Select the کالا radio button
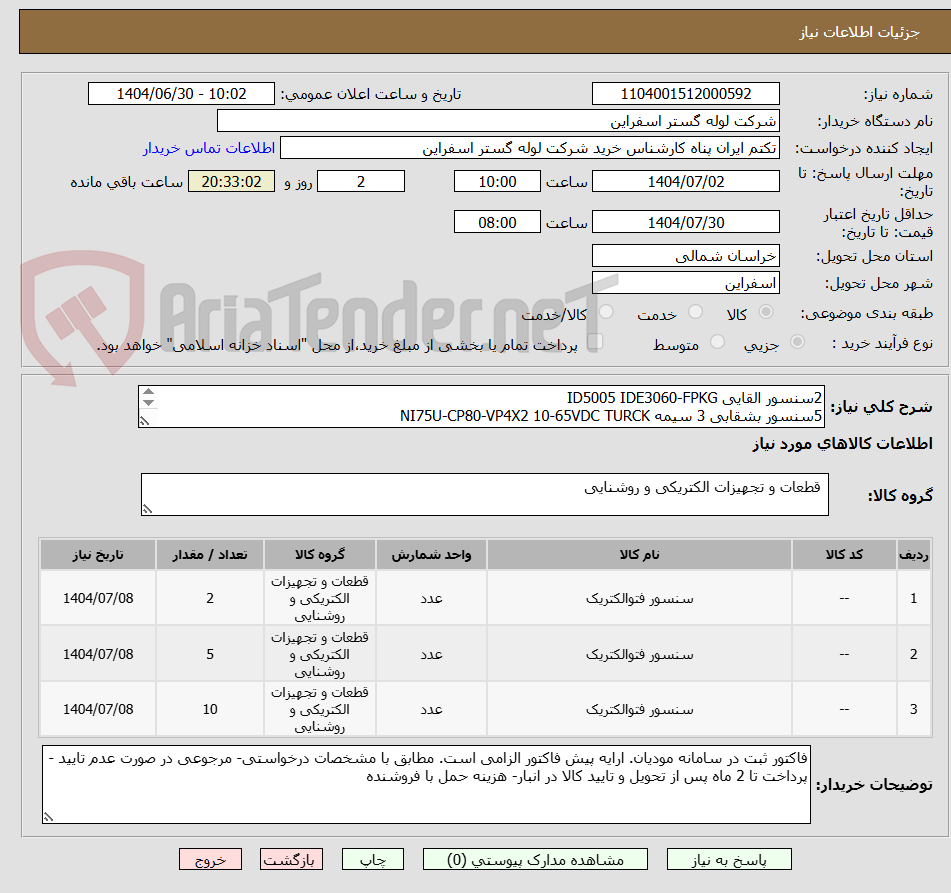The image size is (951, 893). pyautogui.click(x=766, y=311)
